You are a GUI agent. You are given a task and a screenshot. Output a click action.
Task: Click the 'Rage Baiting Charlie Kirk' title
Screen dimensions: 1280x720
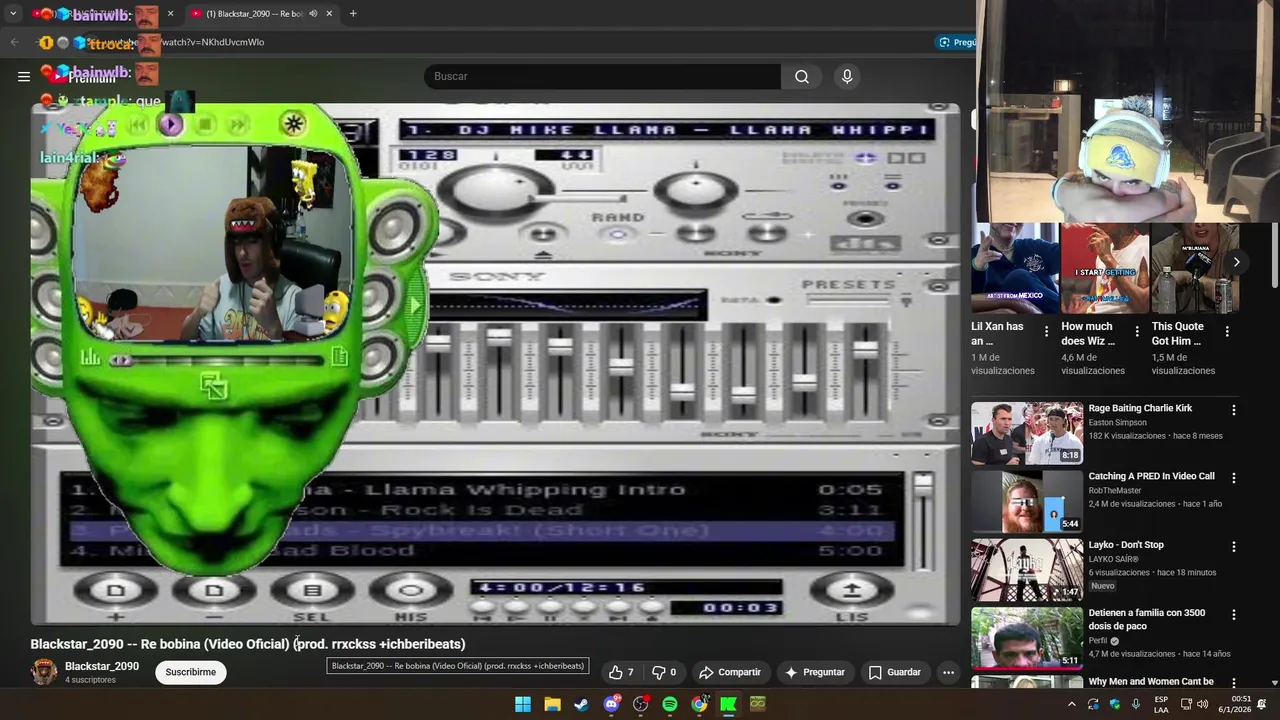[x=1140, y=408]
